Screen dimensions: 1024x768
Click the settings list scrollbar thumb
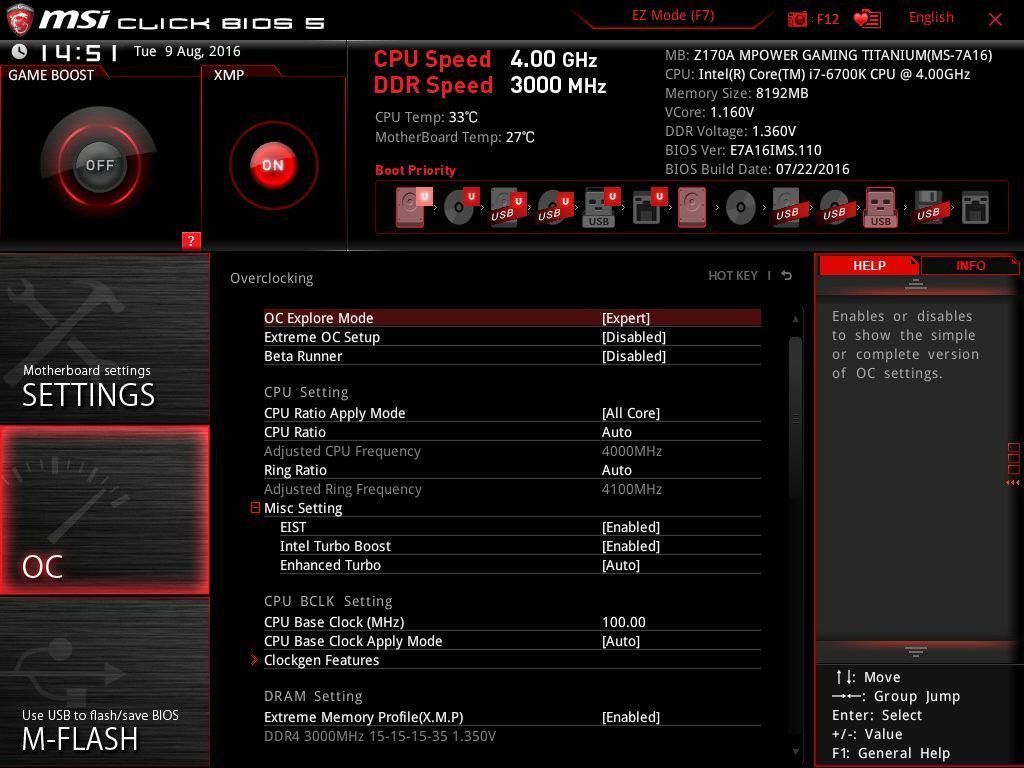tap(795, 418)
